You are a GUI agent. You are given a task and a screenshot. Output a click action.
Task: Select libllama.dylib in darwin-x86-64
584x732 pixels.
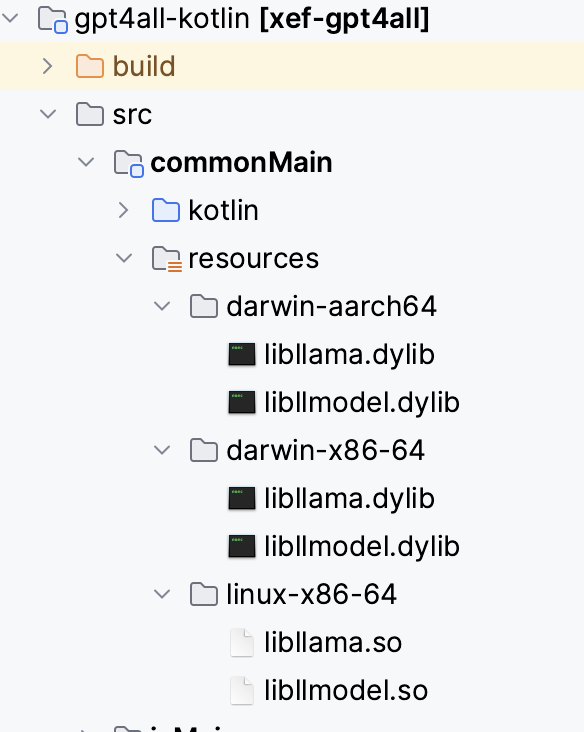(x=350, y=498)
